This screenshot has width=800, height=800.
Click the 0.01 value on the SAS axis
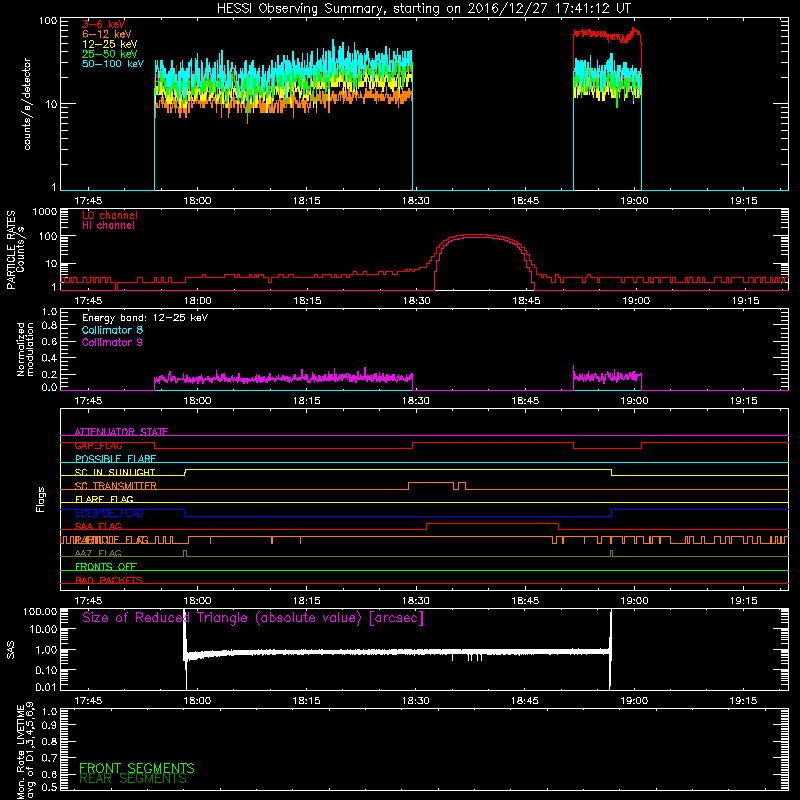[46, 688]
